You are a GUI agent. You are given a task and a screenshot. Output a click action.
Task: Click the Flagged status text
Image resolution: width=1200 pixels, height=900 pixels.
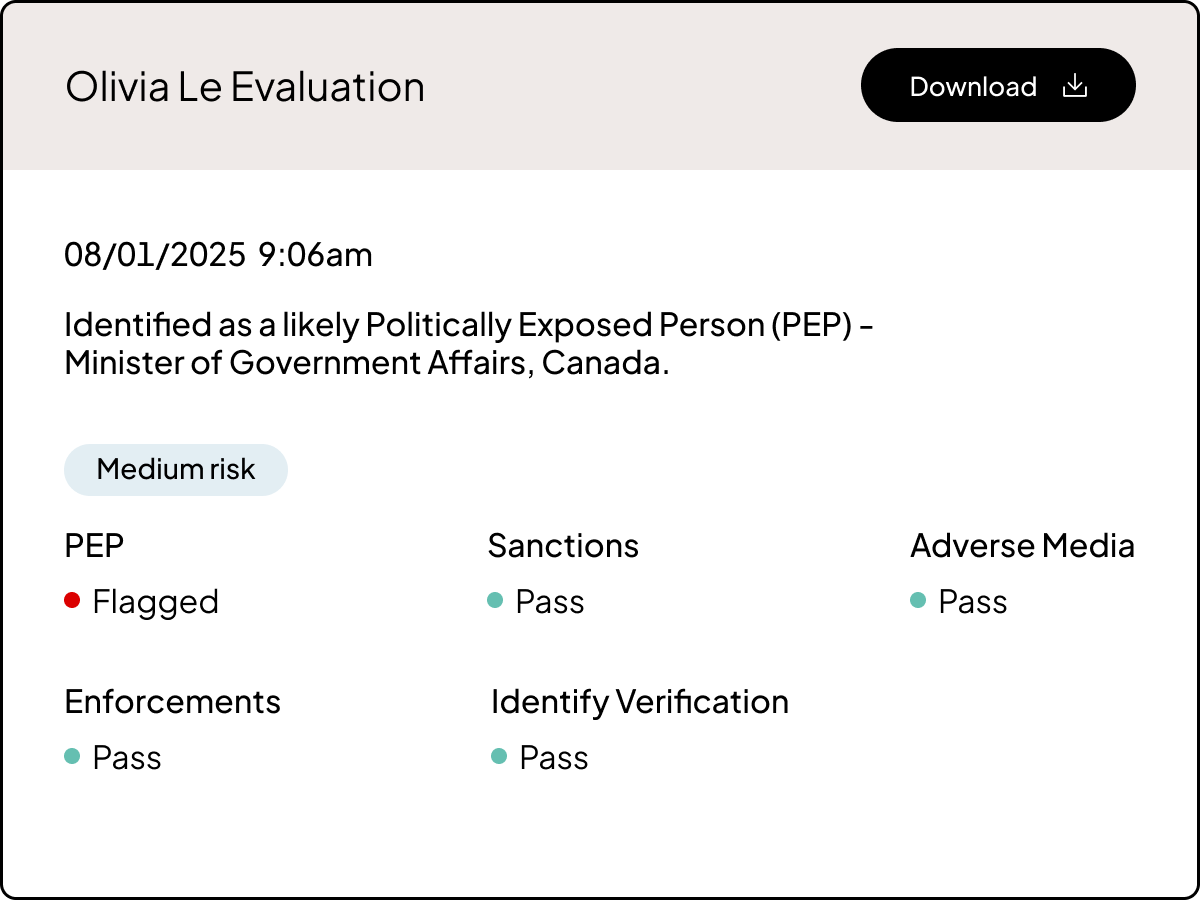click(x=155, y=601)
